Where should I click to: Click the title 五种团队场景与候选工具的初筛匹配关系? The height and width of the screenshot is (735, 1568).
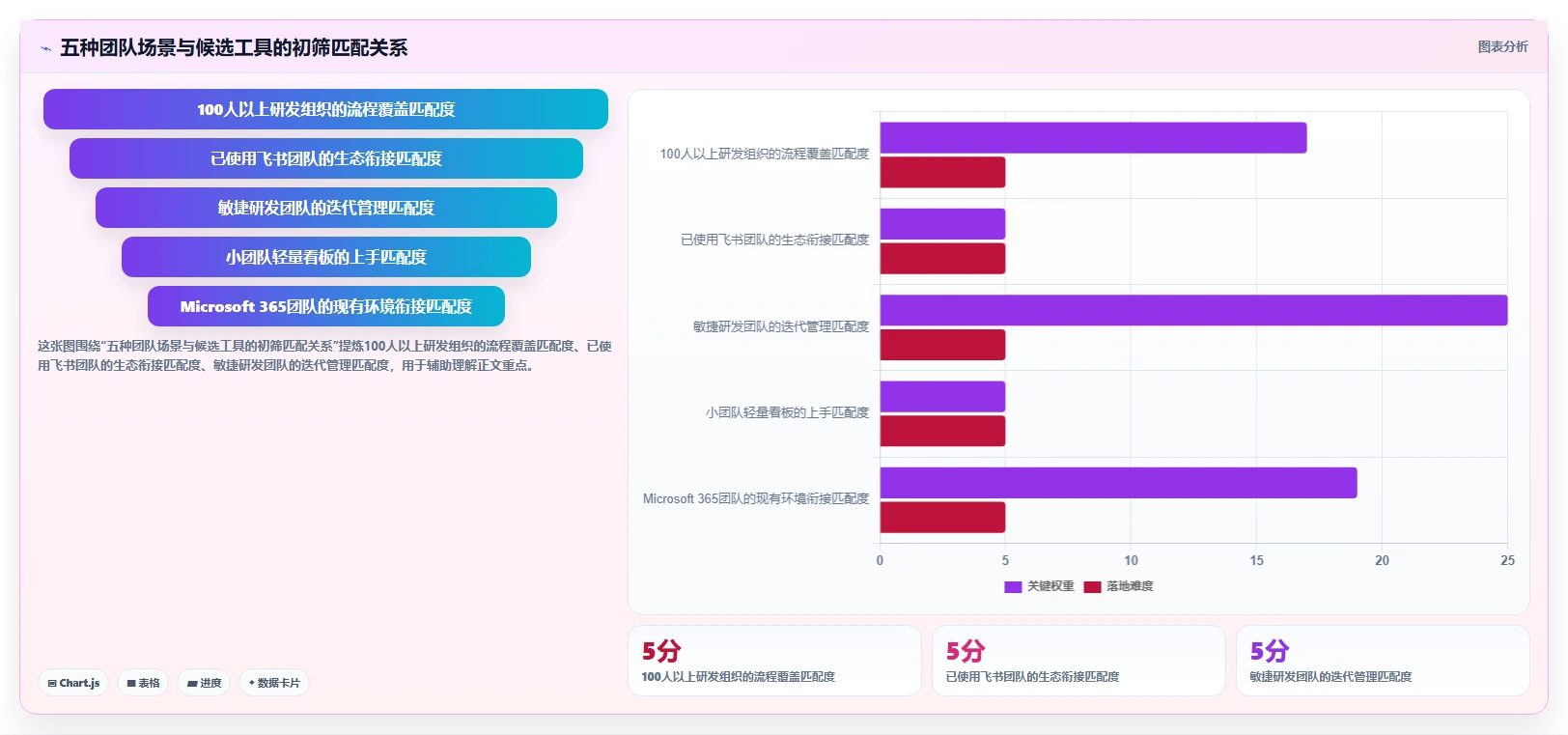click(234, 47)
